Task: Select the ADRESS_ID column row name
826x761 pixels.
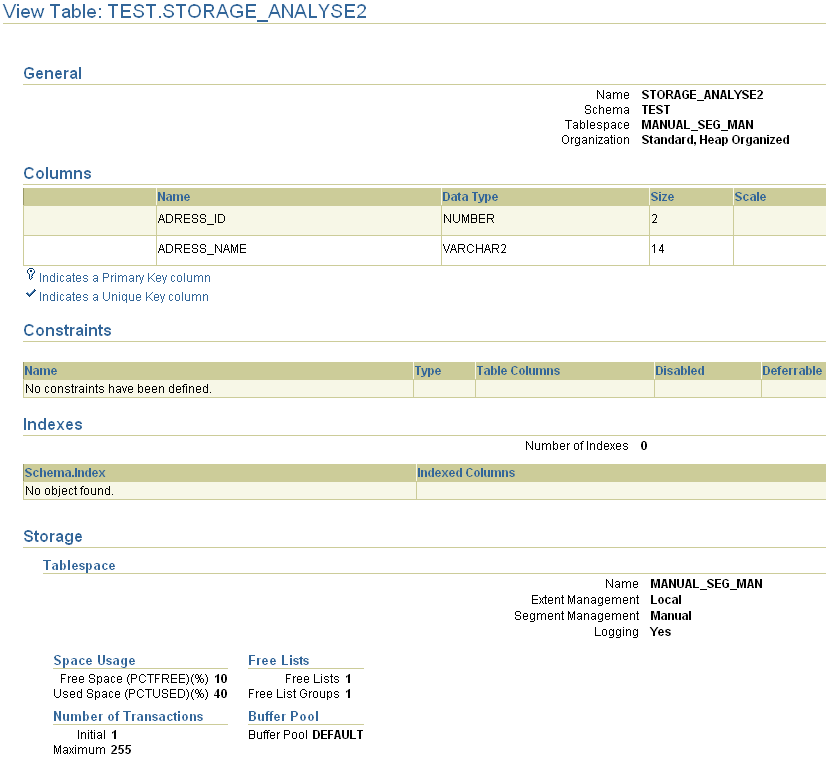Action: (192, 219)
